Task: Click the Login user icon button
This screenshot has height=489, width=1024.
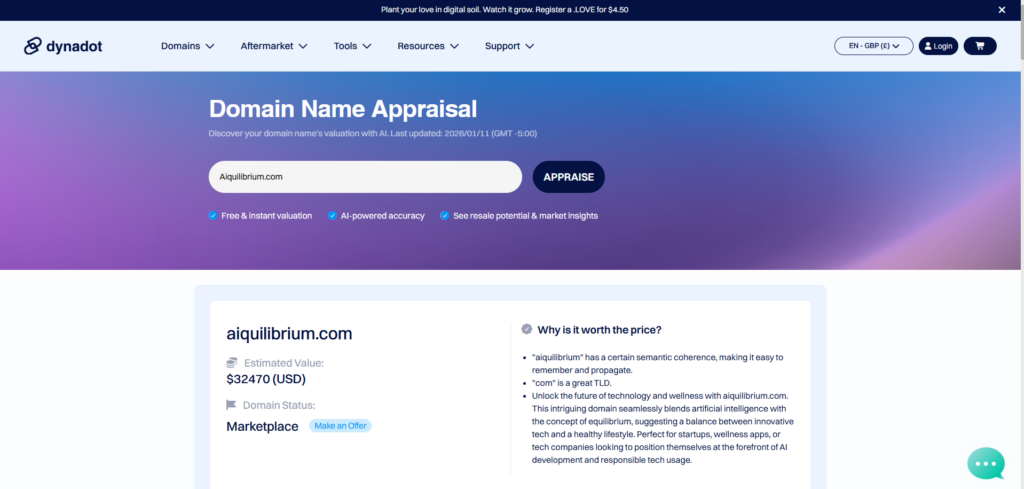Action: click(938, 46)
